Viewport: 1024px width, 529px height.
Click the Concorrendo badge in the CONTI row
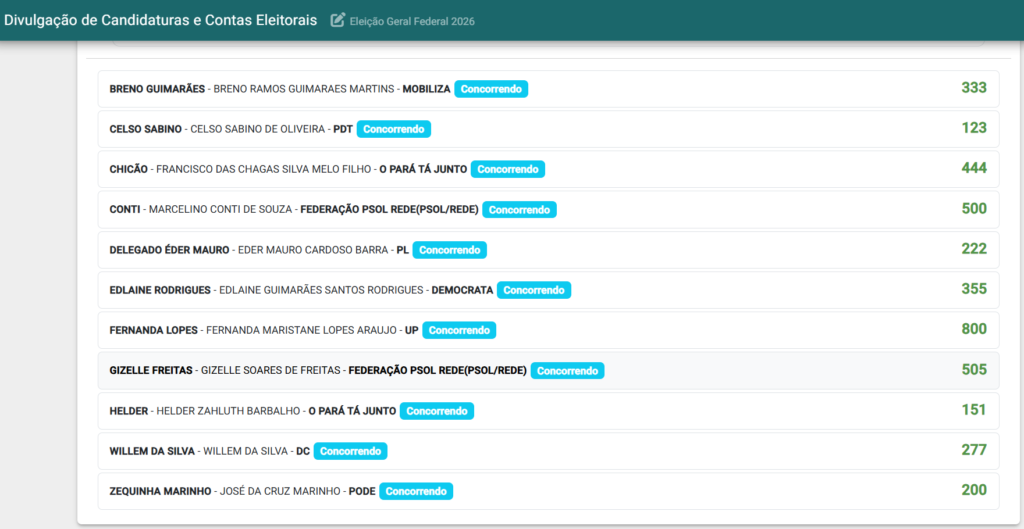click(x=519, y=210)
